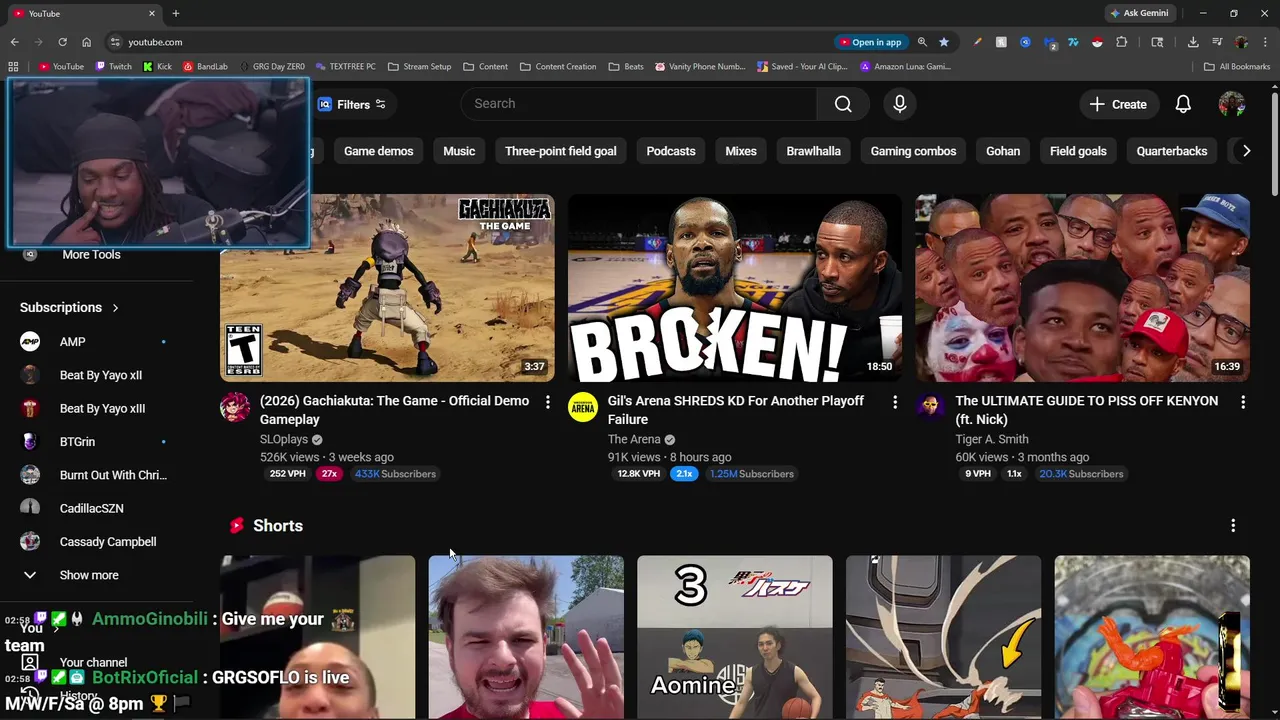Viewport: 1280px width, 720px height.
Task: Open options for Gil's Arena video
Action: tap(895, 402)
